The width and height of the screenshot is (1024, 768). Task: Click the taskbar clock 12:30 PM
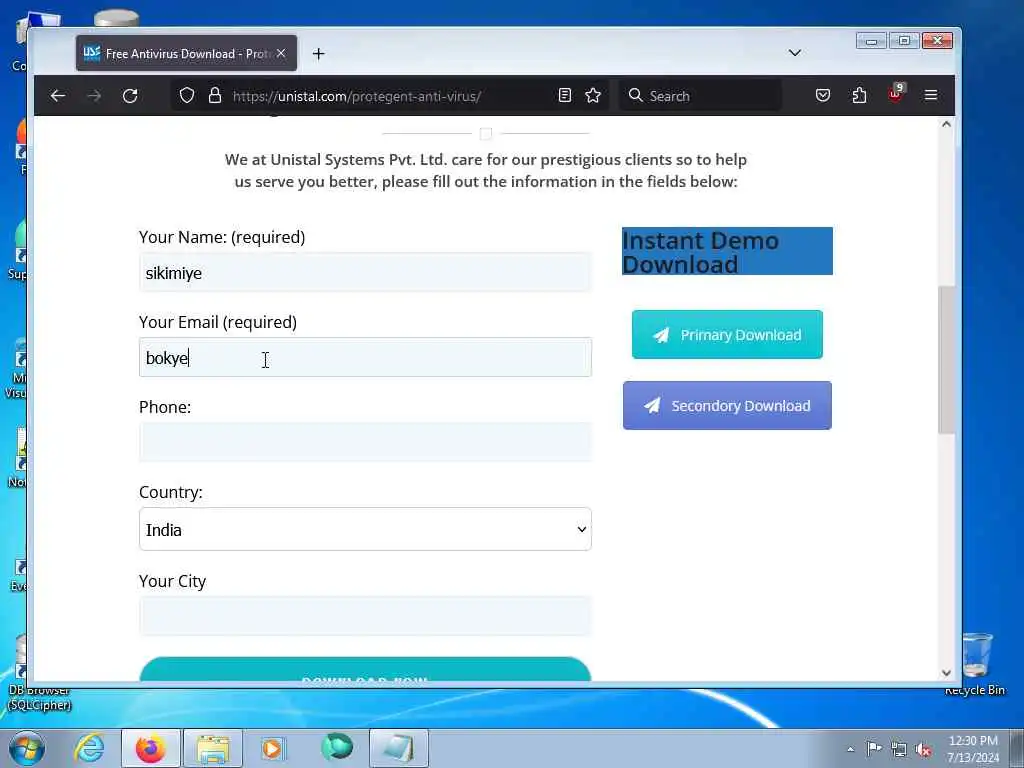tap(973, 749)
